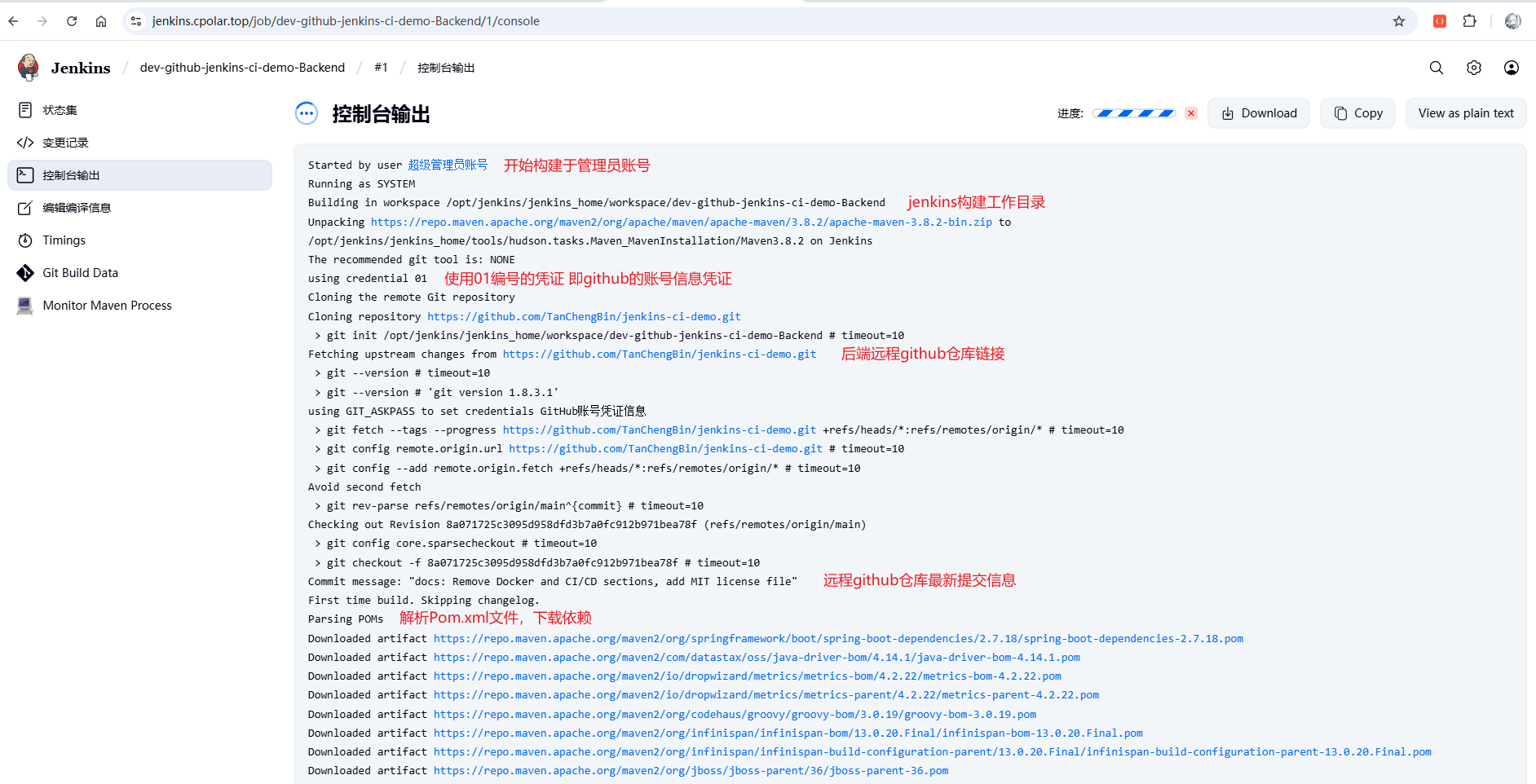Select 控制台输出 sidebar entry
Viewport: 1536px width, 784px height.
pyautogui.click(x=139, y=175)
